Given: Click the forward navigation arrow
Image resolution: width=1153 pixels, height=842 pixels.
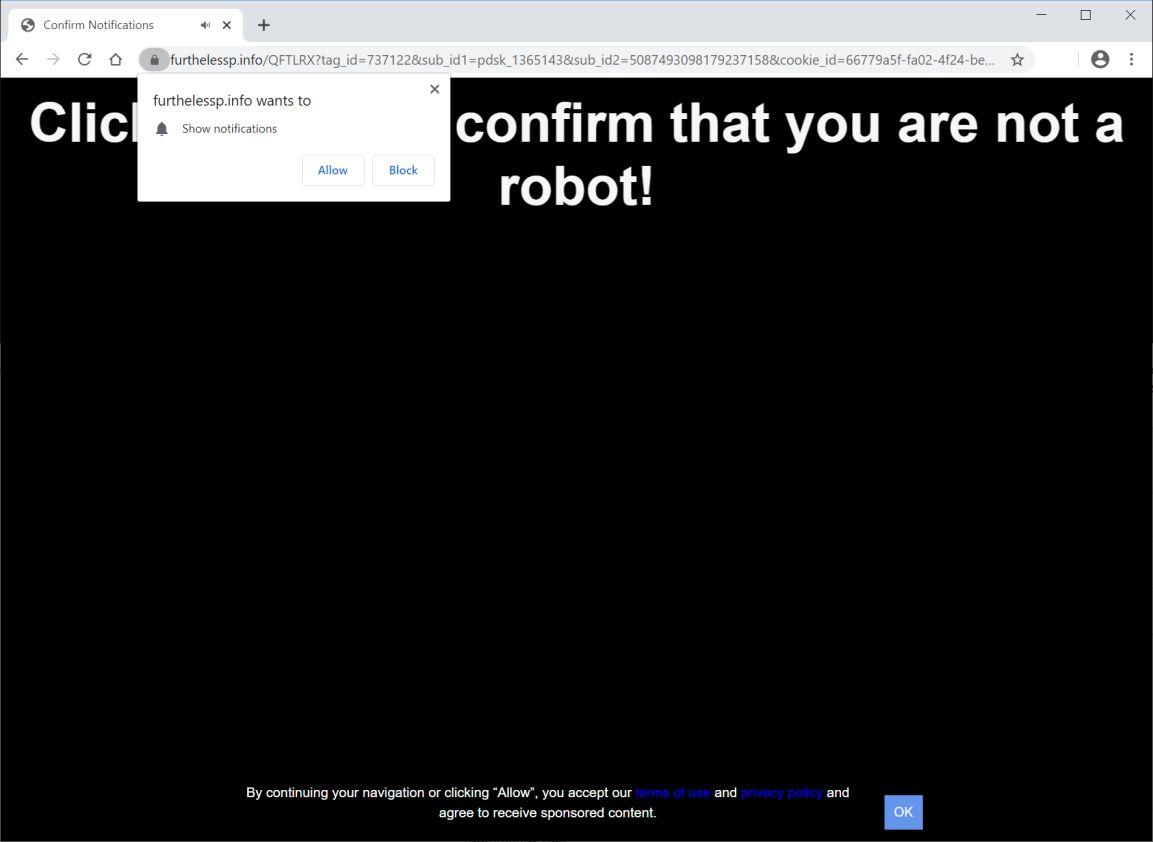Looking at the screenshot, I should pos(53,59).
